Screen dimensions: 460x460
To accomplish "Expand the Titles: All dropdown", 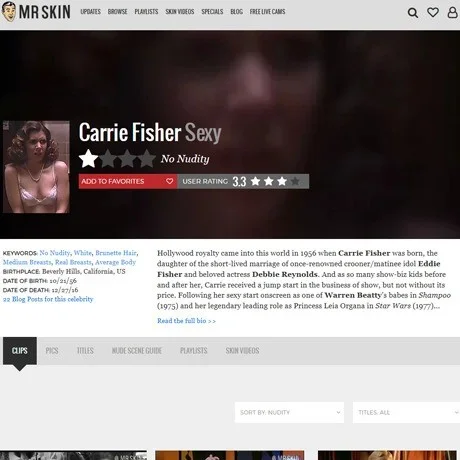I will click(x=406, y=412).
